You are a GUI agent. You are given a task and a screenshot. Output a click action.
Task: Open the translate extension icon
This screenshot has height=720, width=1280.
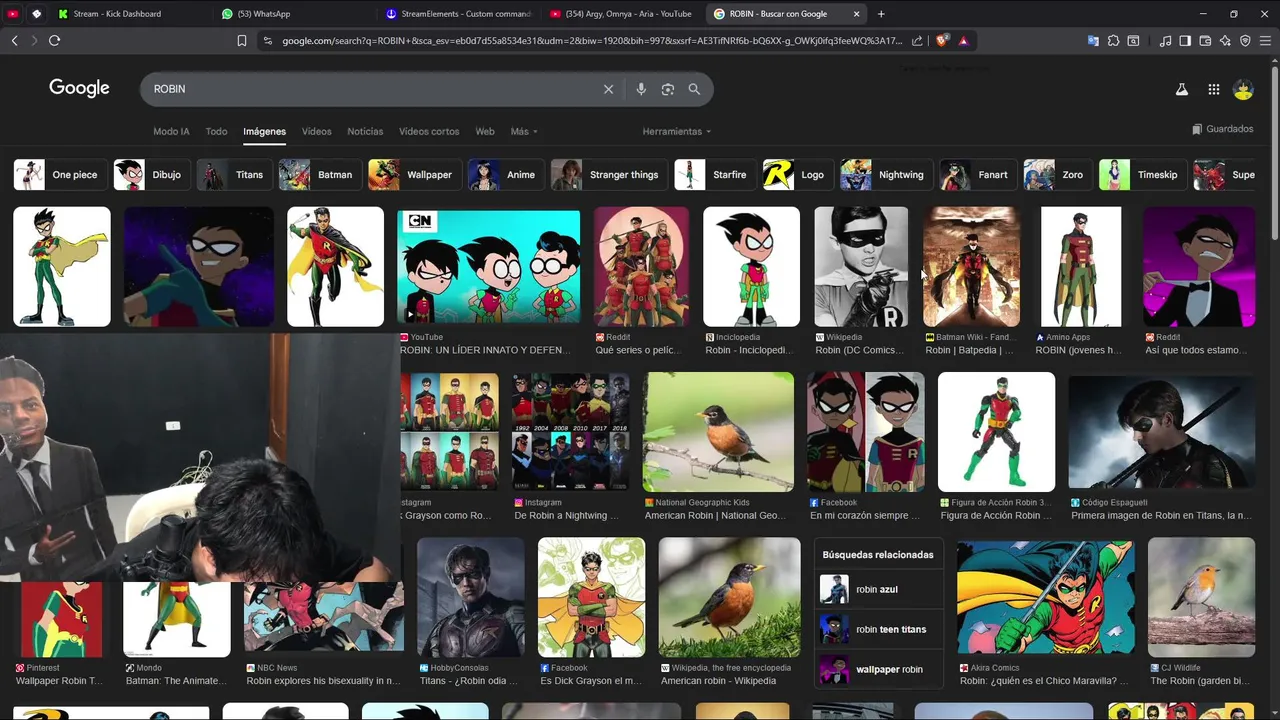click(x=1093, y=41)
